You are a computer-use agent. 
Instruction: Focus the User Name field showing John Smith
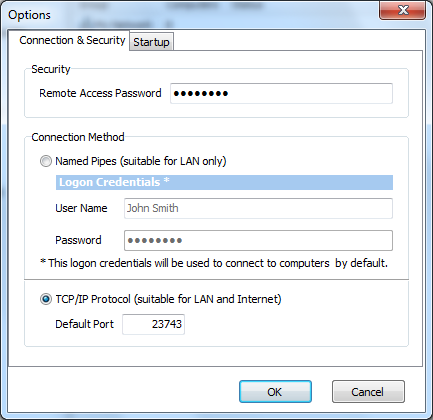point(258,208)
